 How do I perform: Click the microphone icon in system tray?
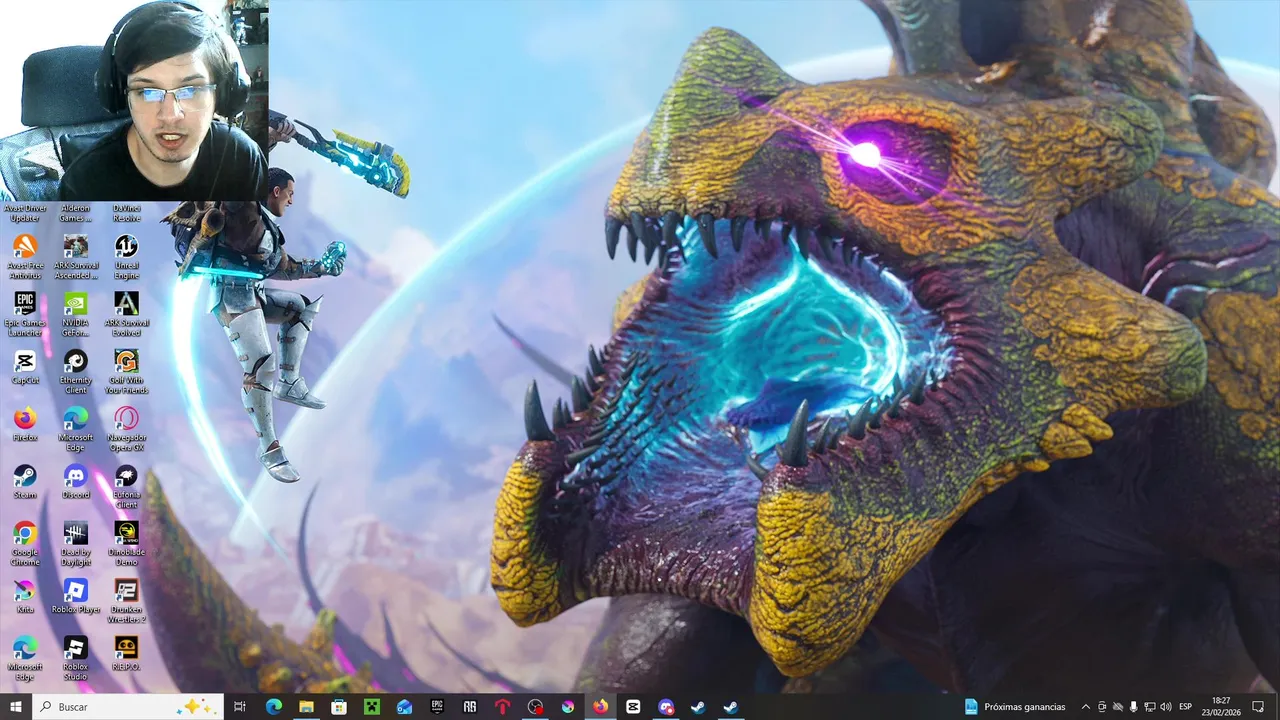1133,706
